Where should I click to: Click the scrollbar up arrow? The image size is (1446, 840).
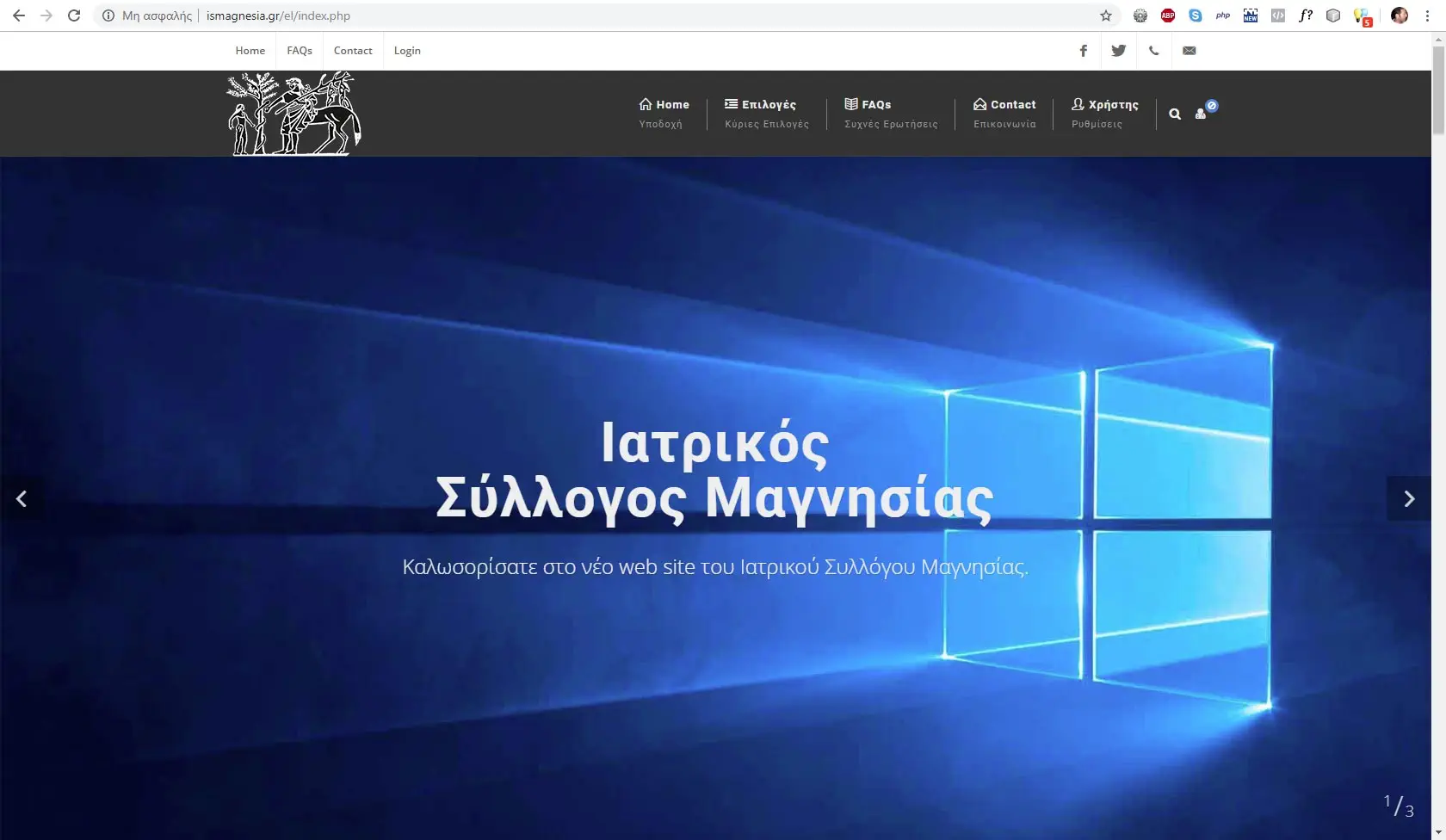pos(1438,39)
